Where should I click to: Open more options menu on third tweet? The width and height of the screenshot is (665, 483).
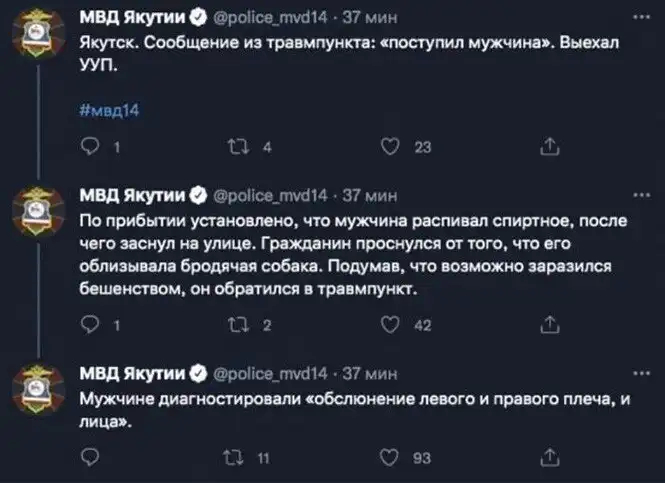(639, 373)
